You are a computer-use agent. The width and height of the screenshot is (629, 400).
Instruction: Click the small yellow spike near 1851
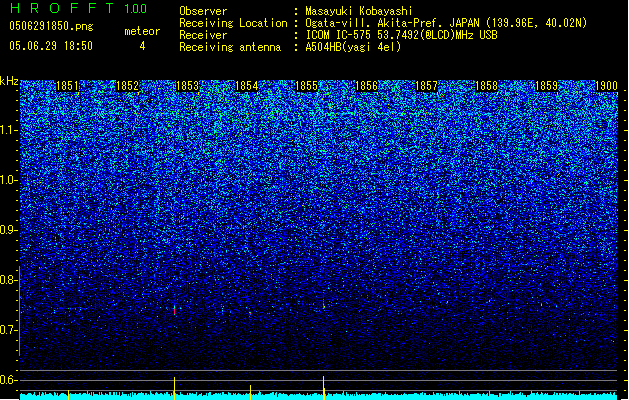[69, 394]
